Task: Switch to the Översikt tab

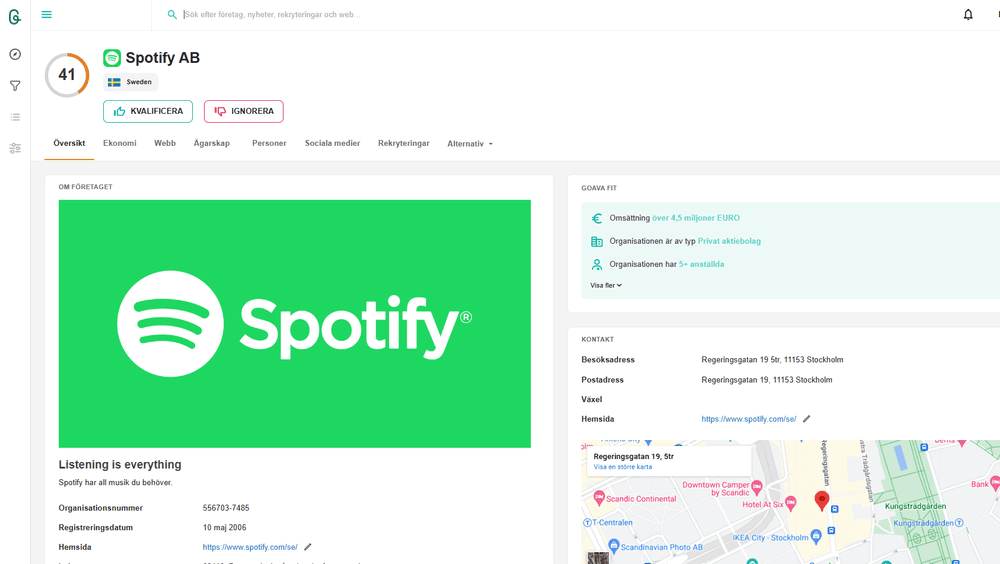Action: pos(69,144)
